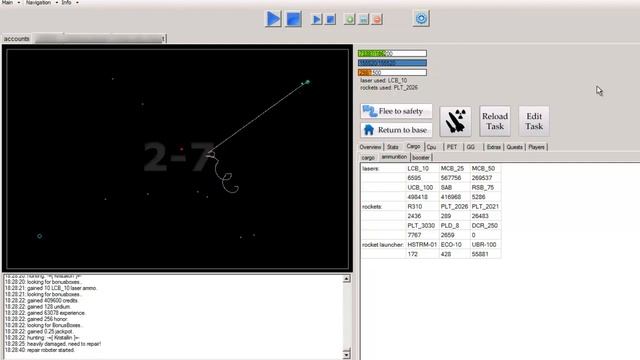
Task: Click the UBR-100 launcher cell
Action: [x=486, y=244]
